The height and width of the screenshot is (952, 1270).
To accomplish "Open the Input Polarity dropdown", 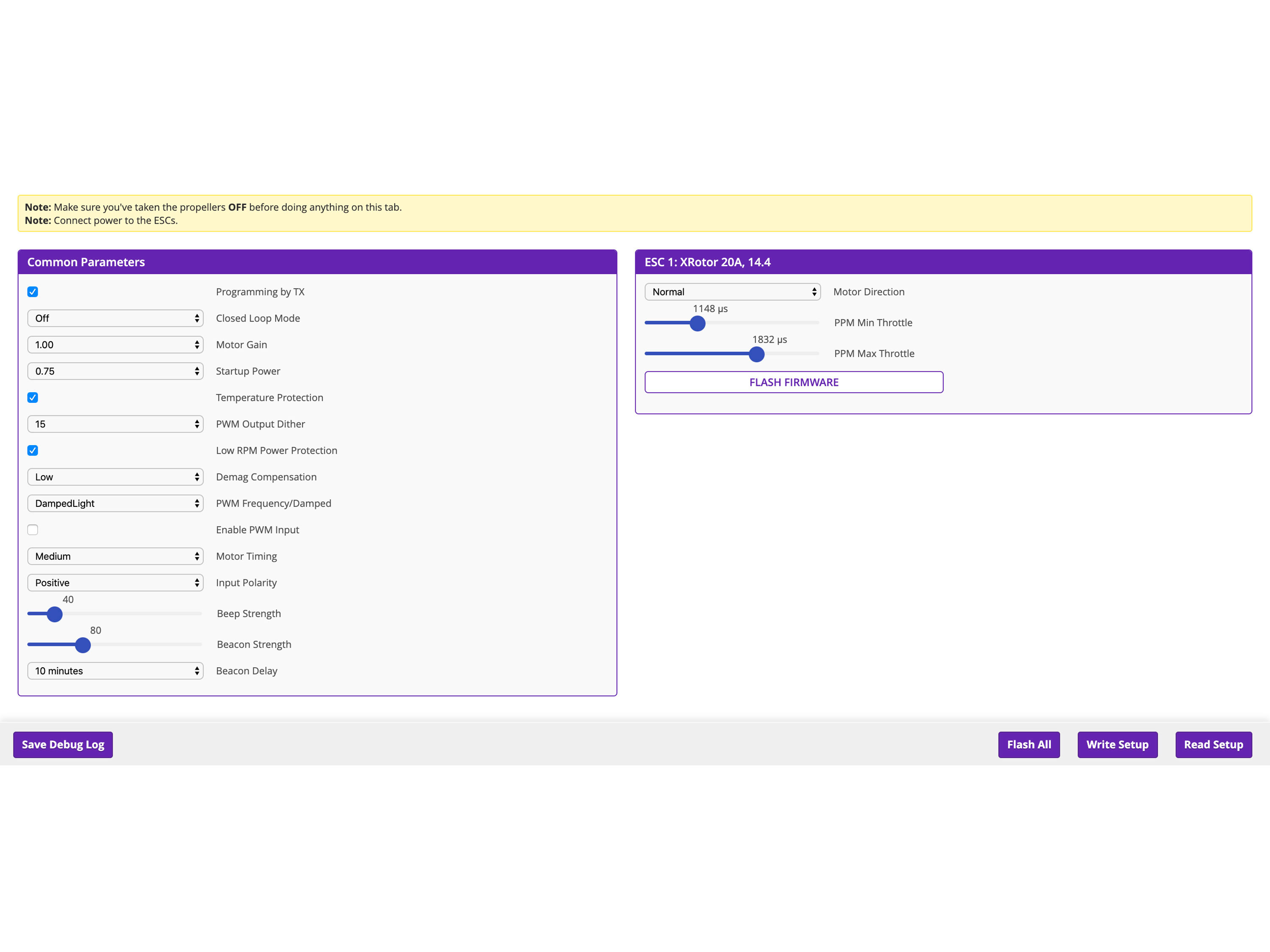I will click(x=115, y=583).
